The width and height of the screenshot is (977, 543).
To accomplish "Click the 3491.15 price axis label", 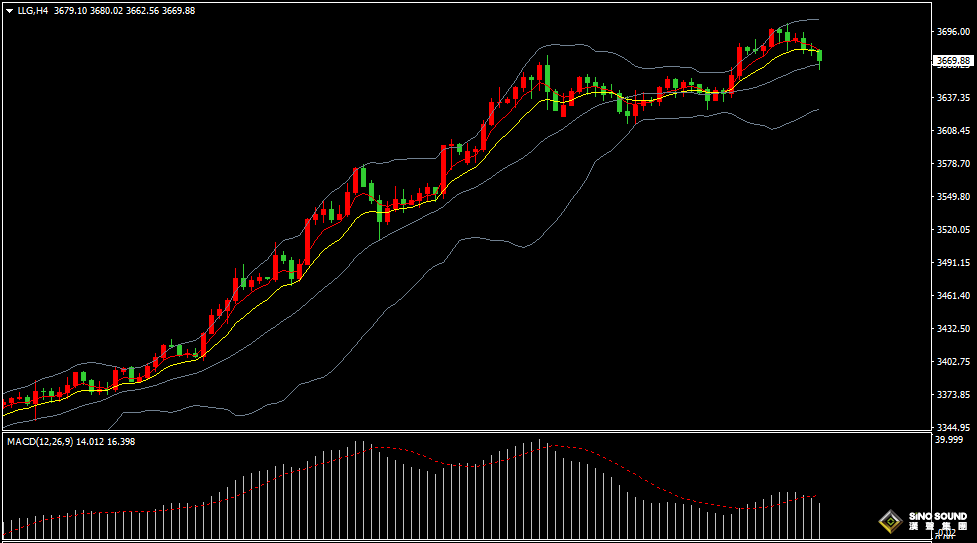I will pos(953,262).
